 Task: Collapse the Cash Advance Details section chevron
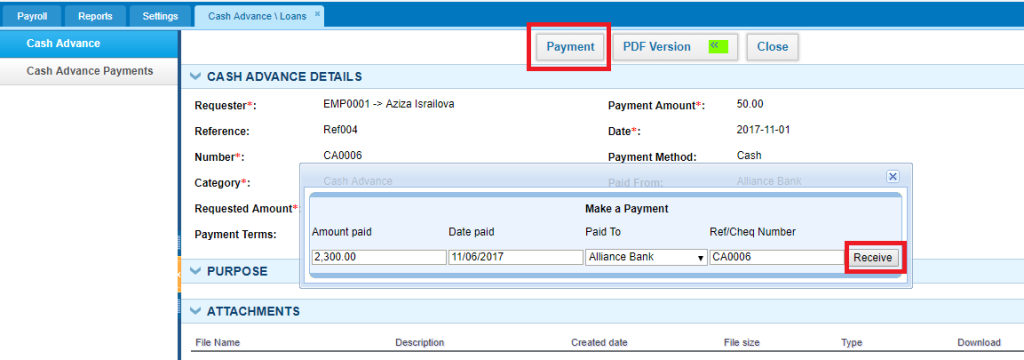pos(195,76)
